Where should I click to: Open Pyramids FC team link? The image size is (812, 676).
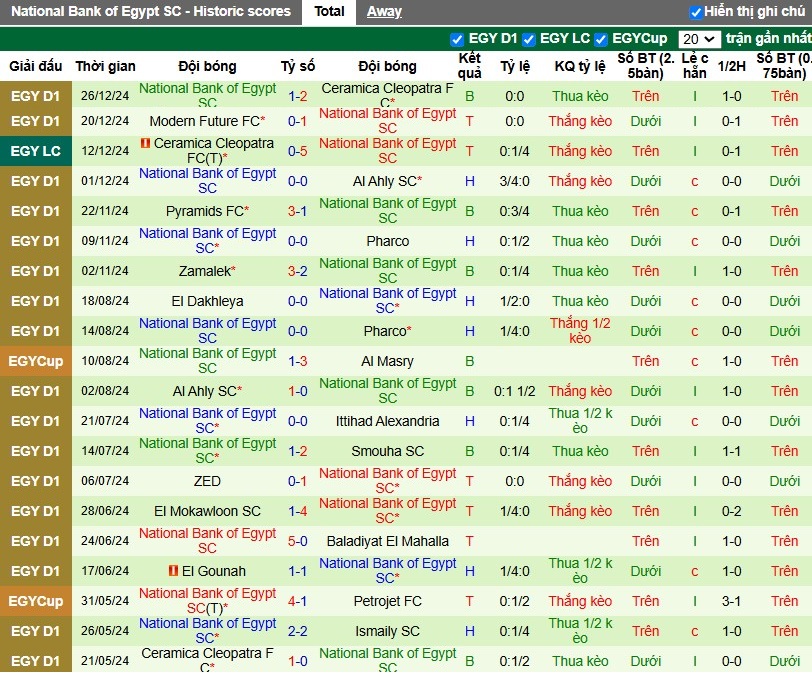(x=207, y=211)
